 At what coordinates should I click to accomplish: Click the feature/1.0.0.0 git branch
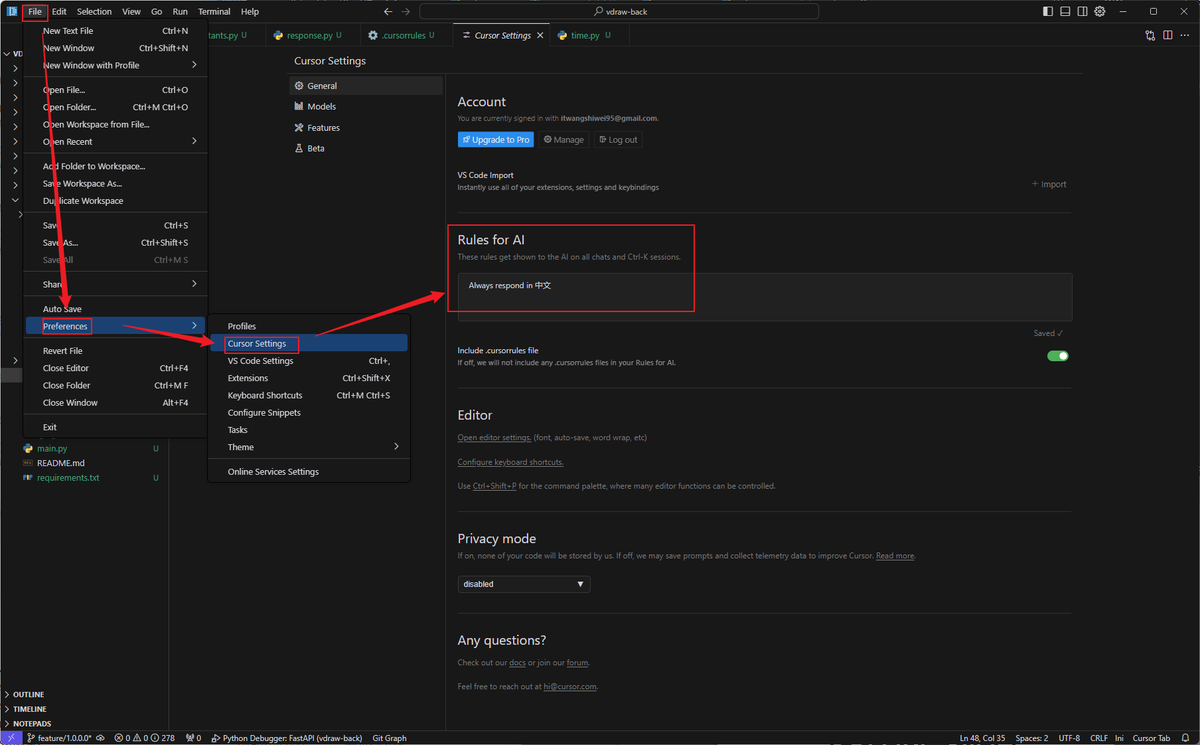point(59,738)
